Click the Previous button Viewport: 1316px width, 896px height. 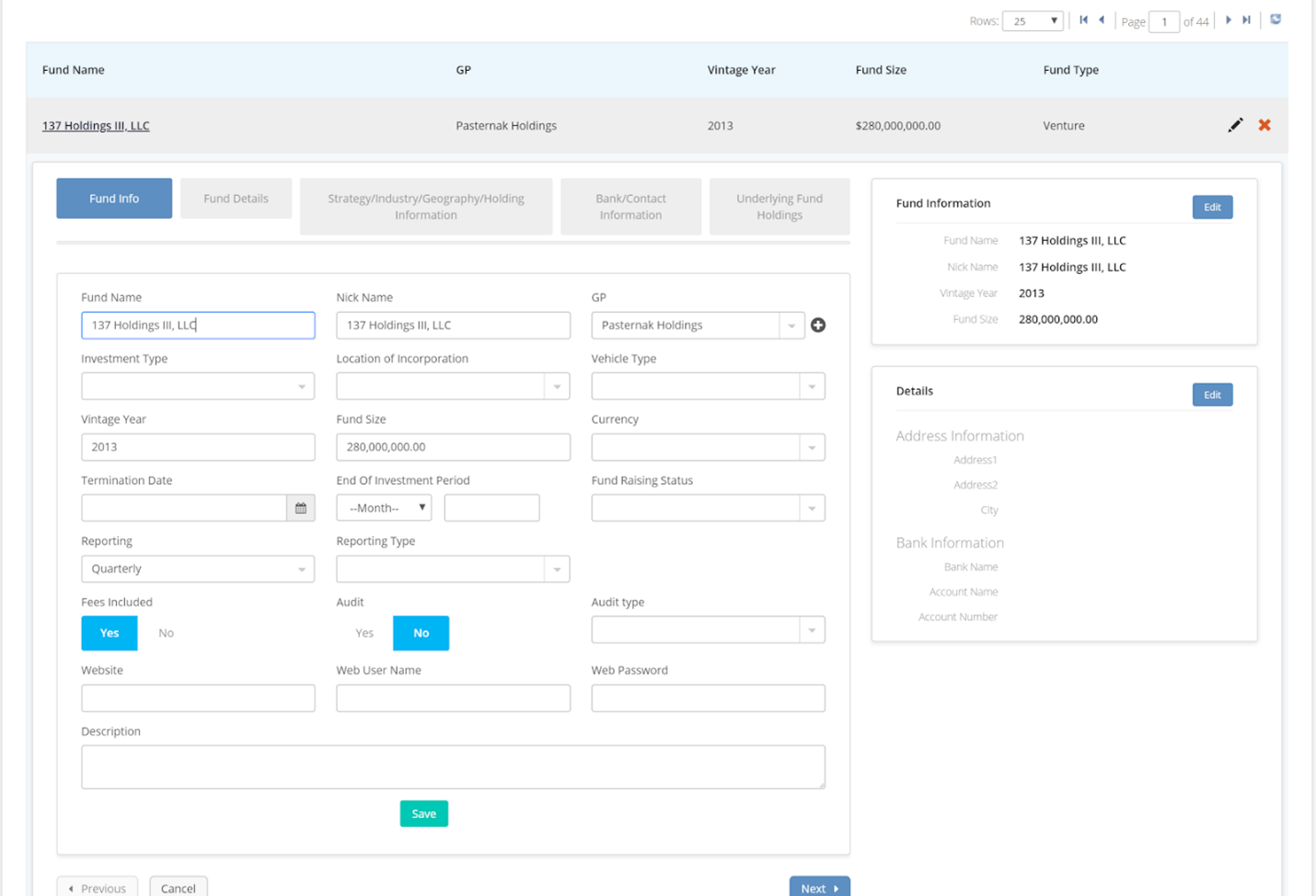coord(98,888)
